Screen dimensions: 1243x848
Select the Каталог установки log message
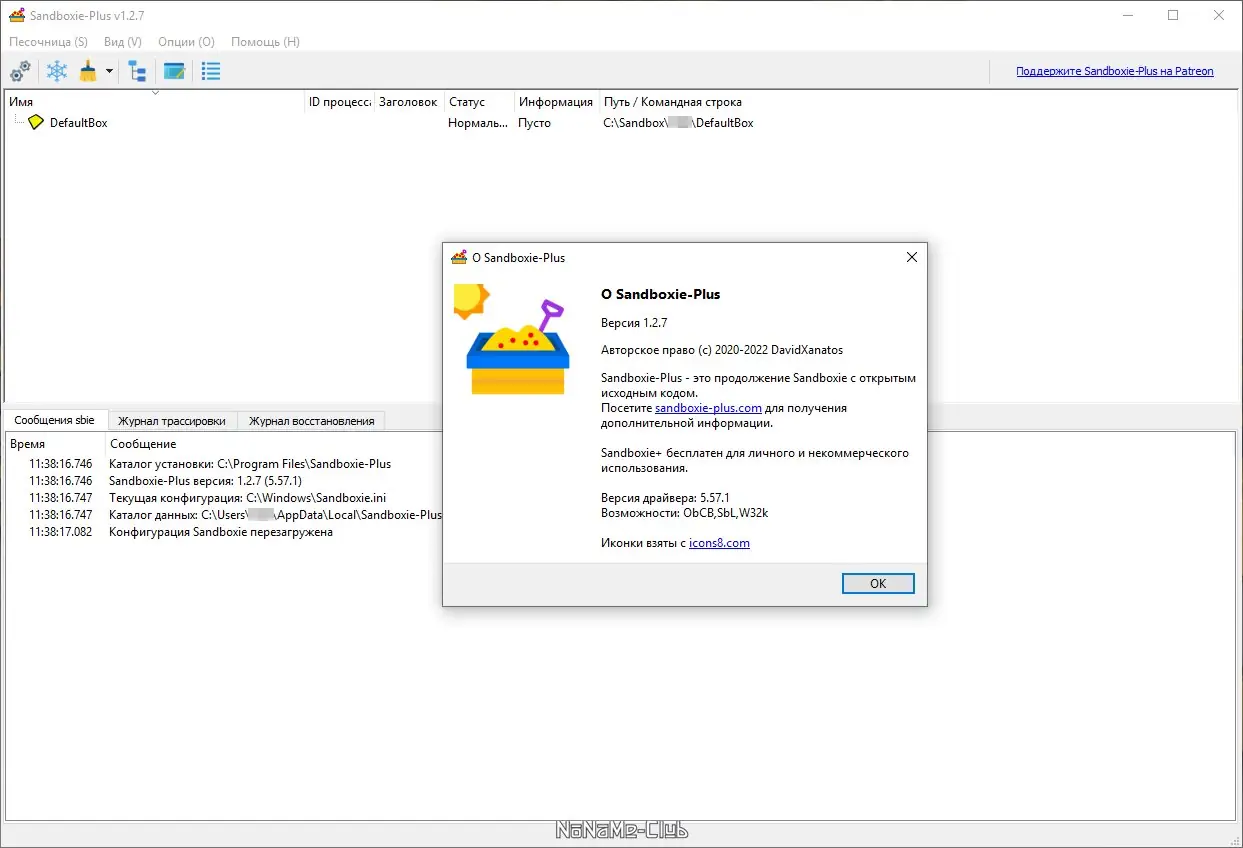click(250, 464)
